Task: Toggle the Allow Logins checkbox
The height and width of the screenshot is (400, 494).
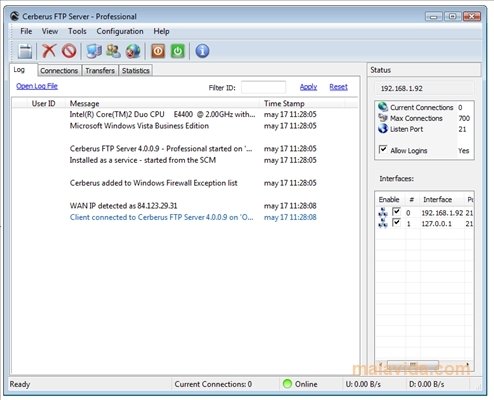Action: pyautogui.click(x=383, y=149)
